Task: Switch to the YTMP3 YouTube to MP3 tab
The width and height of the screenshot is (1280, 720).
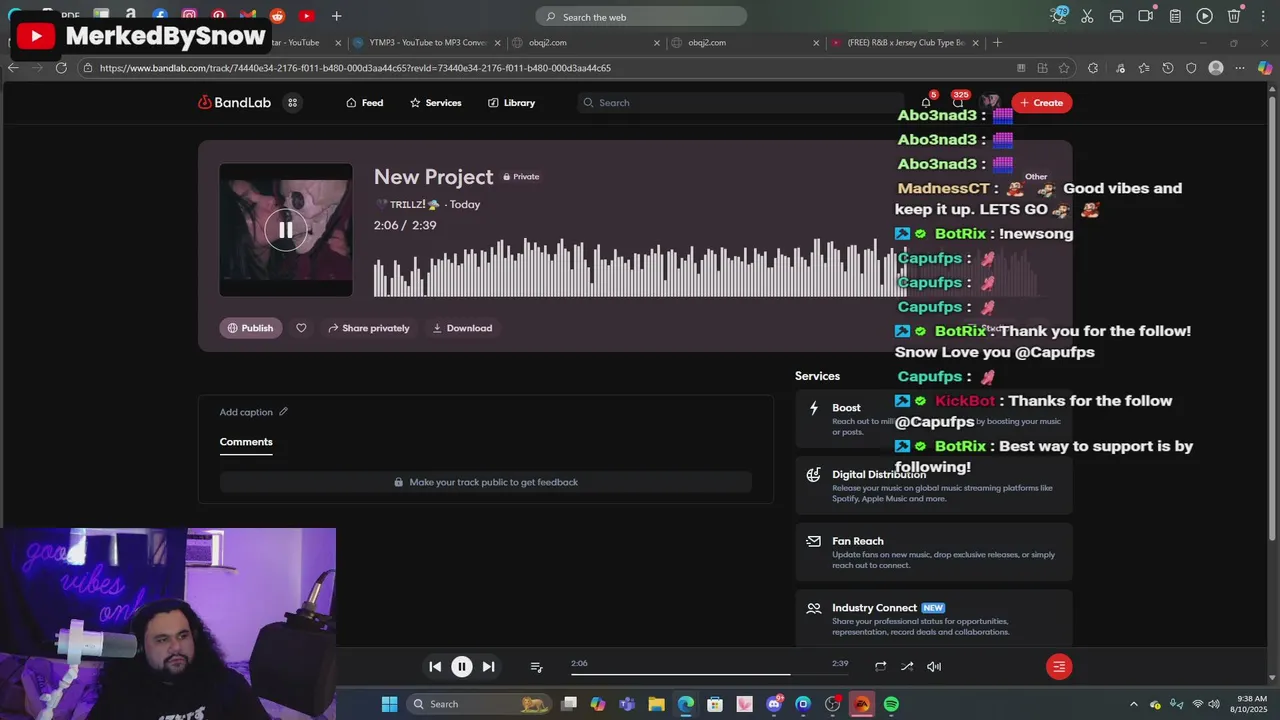Action: (427, 43)
